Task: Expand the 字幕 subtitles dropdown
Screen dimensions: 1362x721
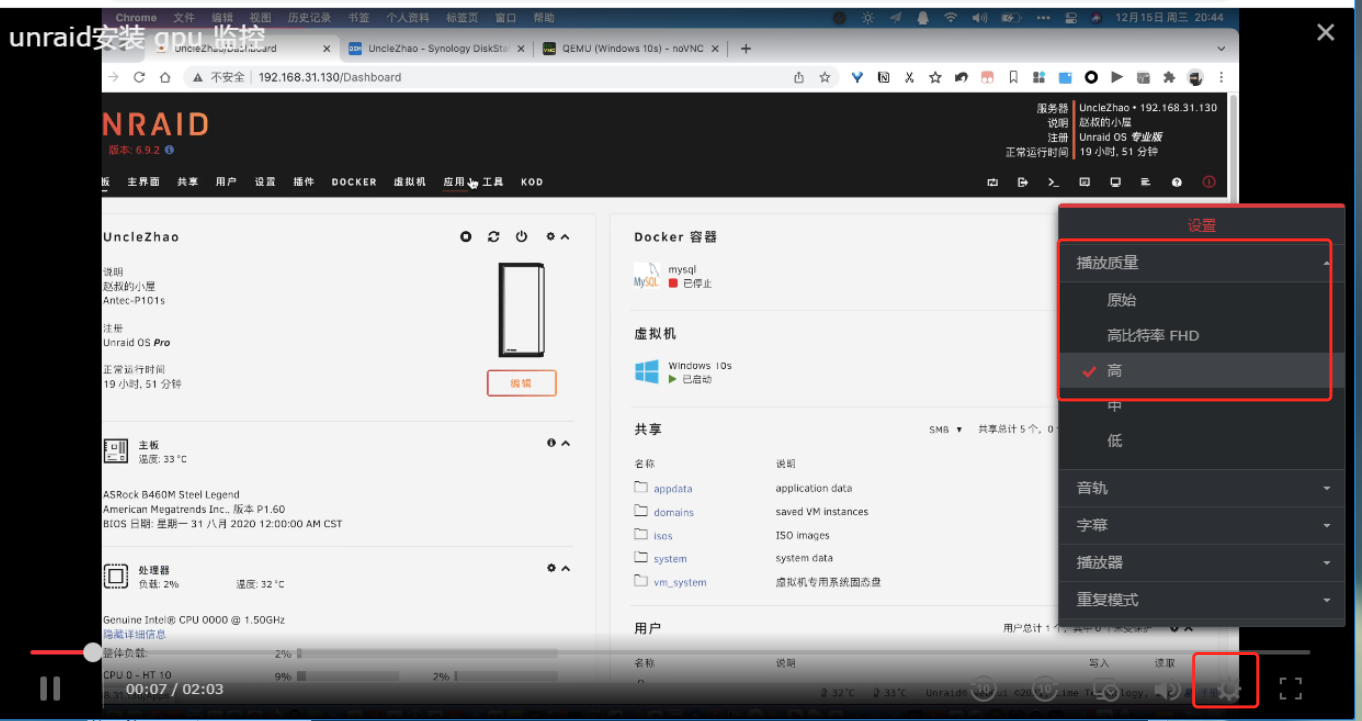Action: 1200,524
